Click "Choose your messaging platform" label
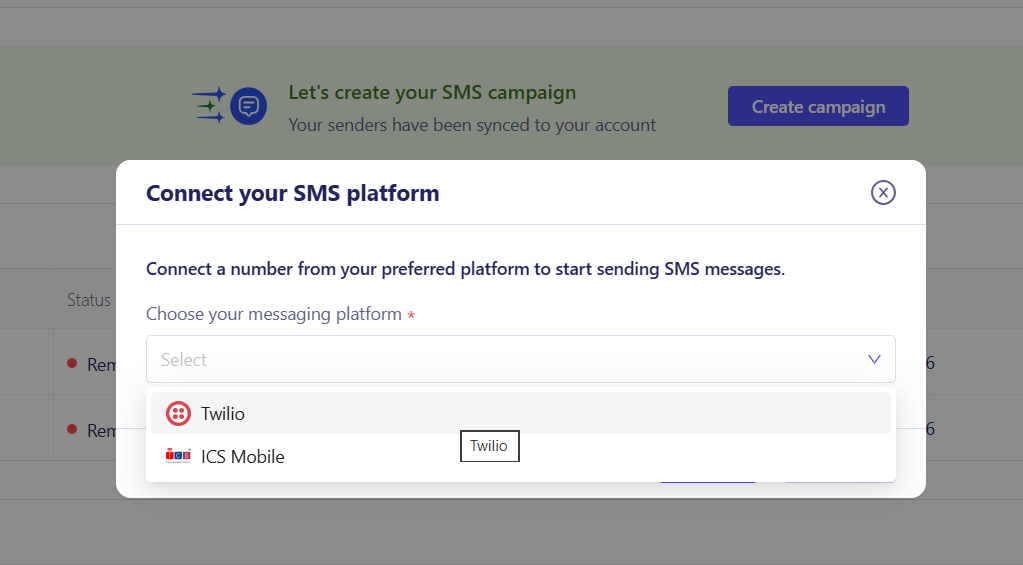The width and height of the screenshot is (1023, 565). (x=273, y=314)
